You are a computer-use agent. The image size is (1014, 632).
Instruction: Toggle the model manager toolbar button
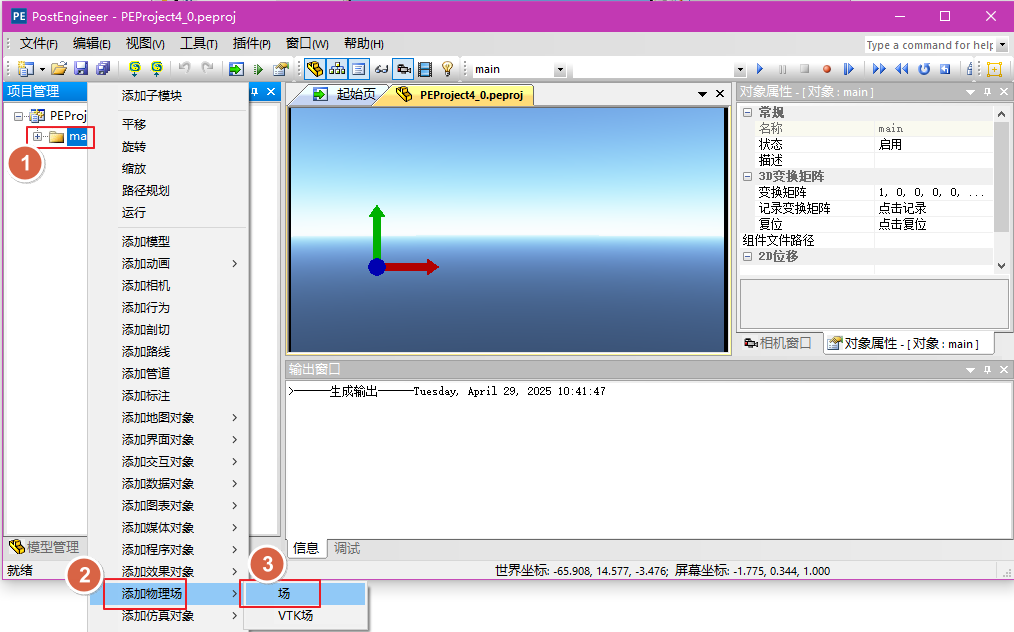tap(315, 69)
